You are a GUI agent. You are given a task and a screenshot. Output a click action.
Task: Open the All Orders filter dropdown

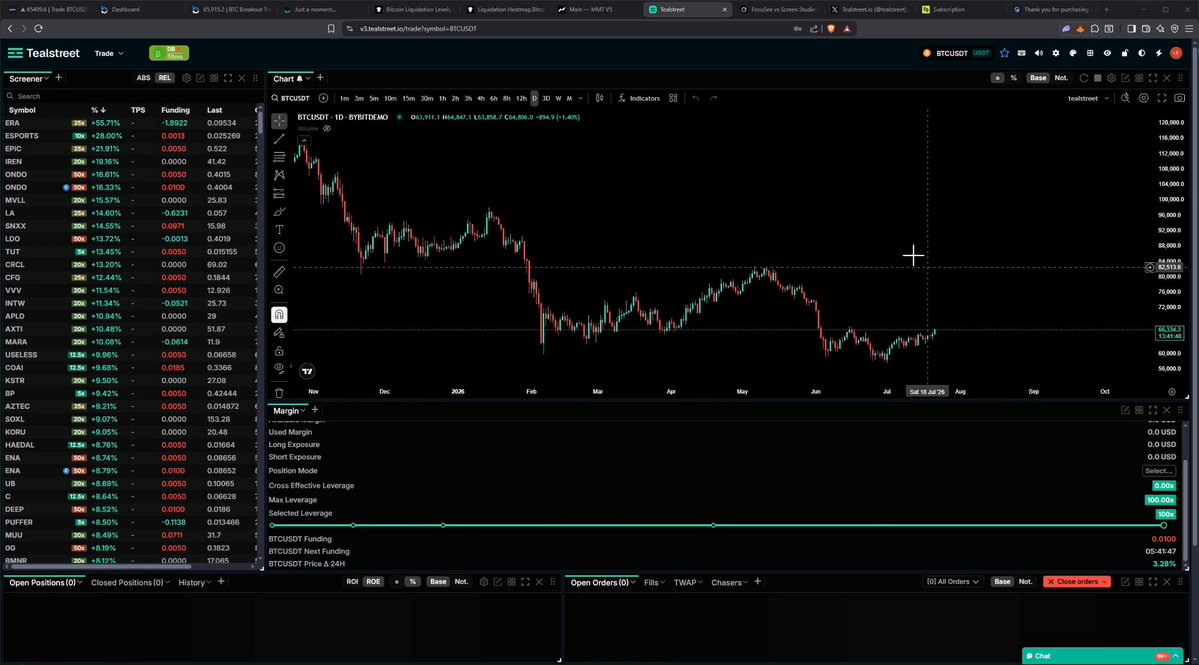(x=952, y=582)
